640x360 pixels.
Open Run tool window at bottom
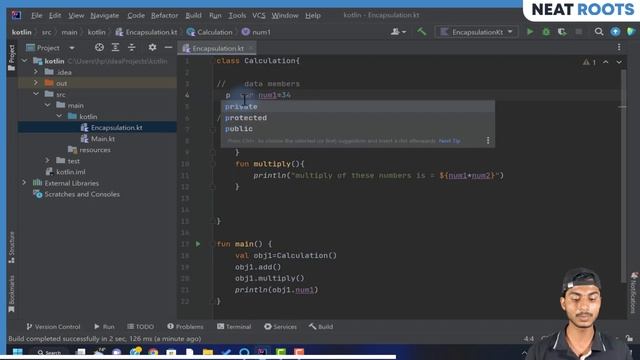click(104, 327)
